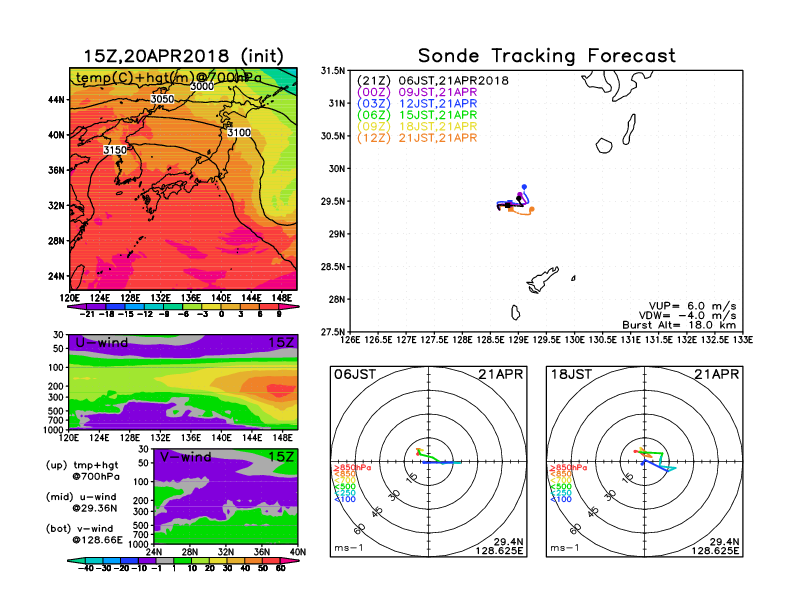This screenshot has height=612, width=792.
Task: Click the "44N" label on temperature map
Action: click(x=56, y=99)
